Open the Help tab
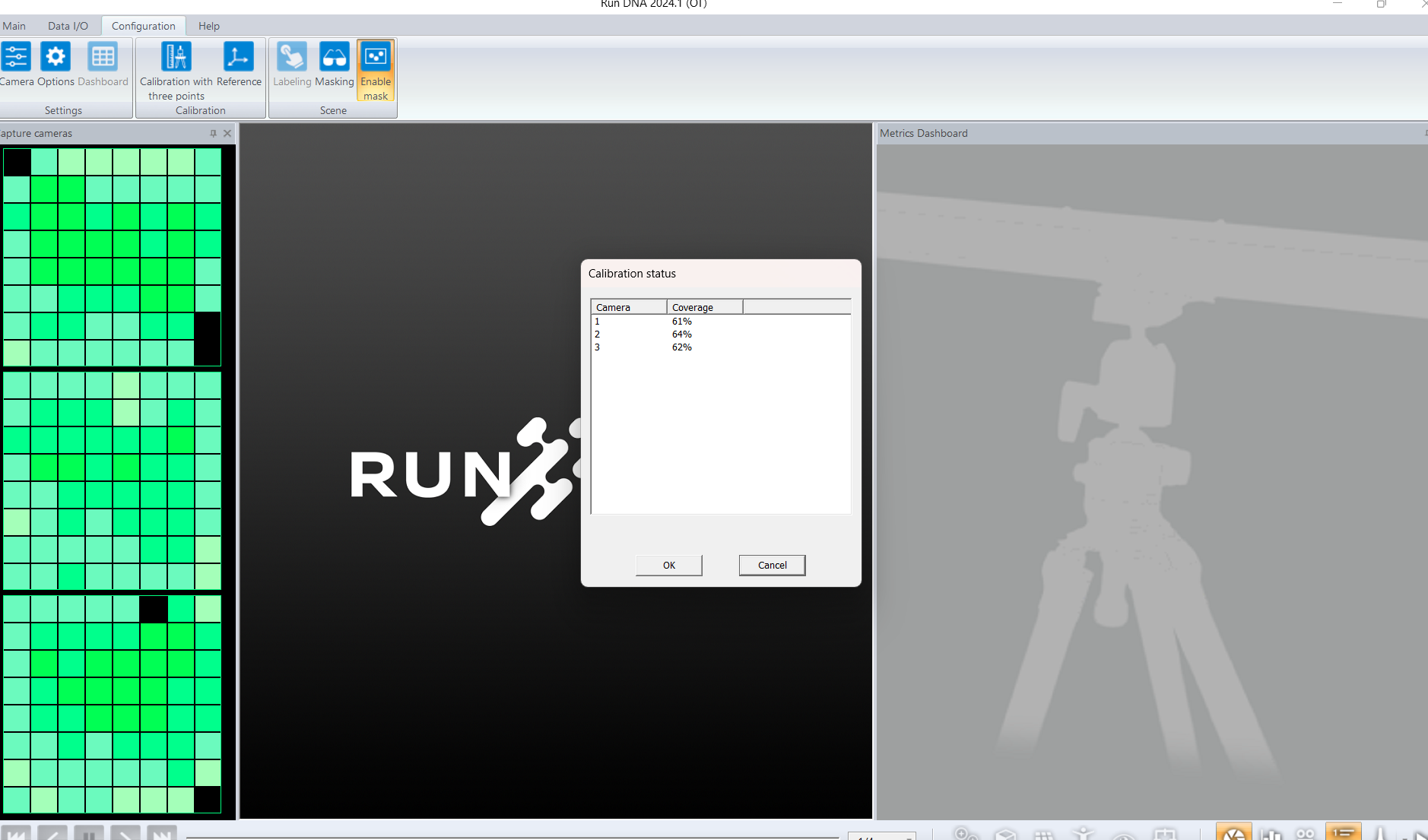1428x840 pixels. 209,26
